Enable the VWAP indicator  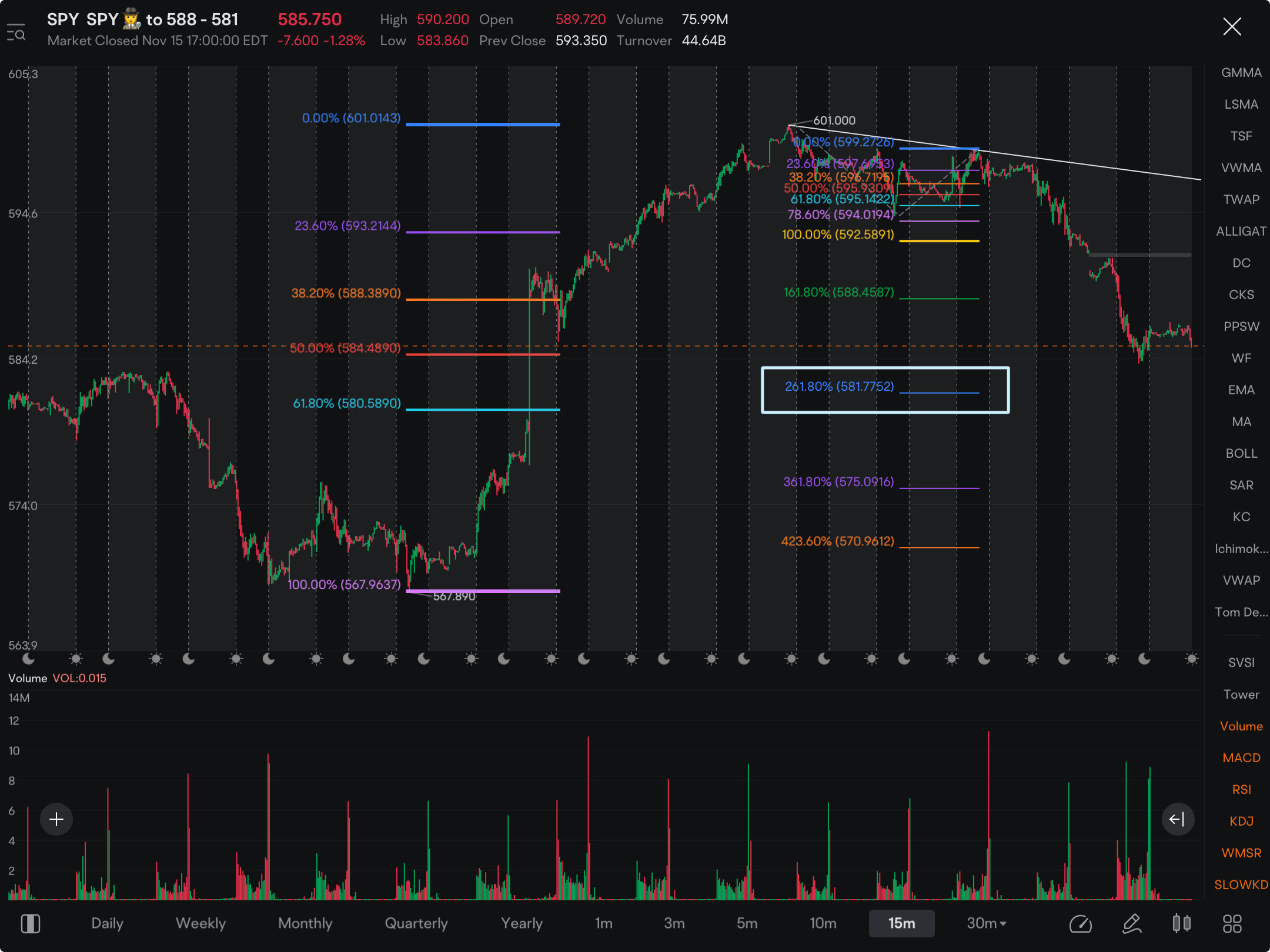(1241, 580)
